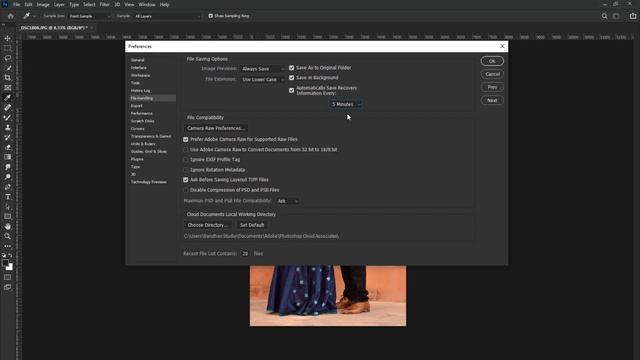
Task: Open Sample Size Point Sample dropdown
Action: pos(89,16)
